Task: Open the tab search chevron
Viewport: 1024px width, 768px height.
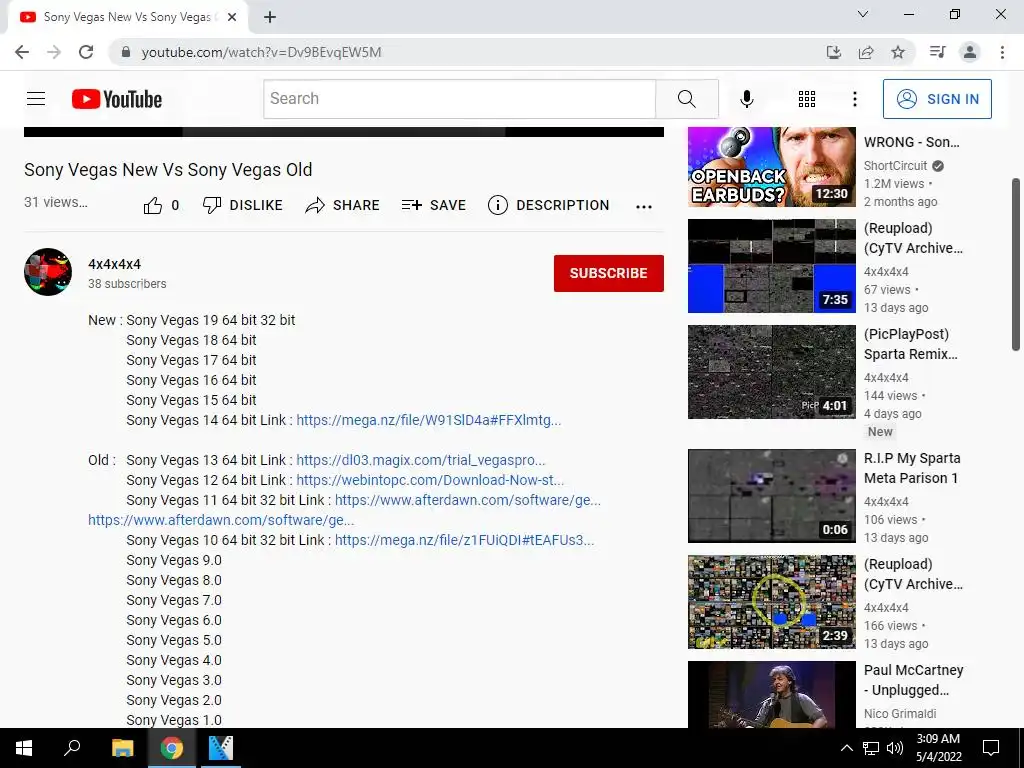Action: [x=863, y=14]
